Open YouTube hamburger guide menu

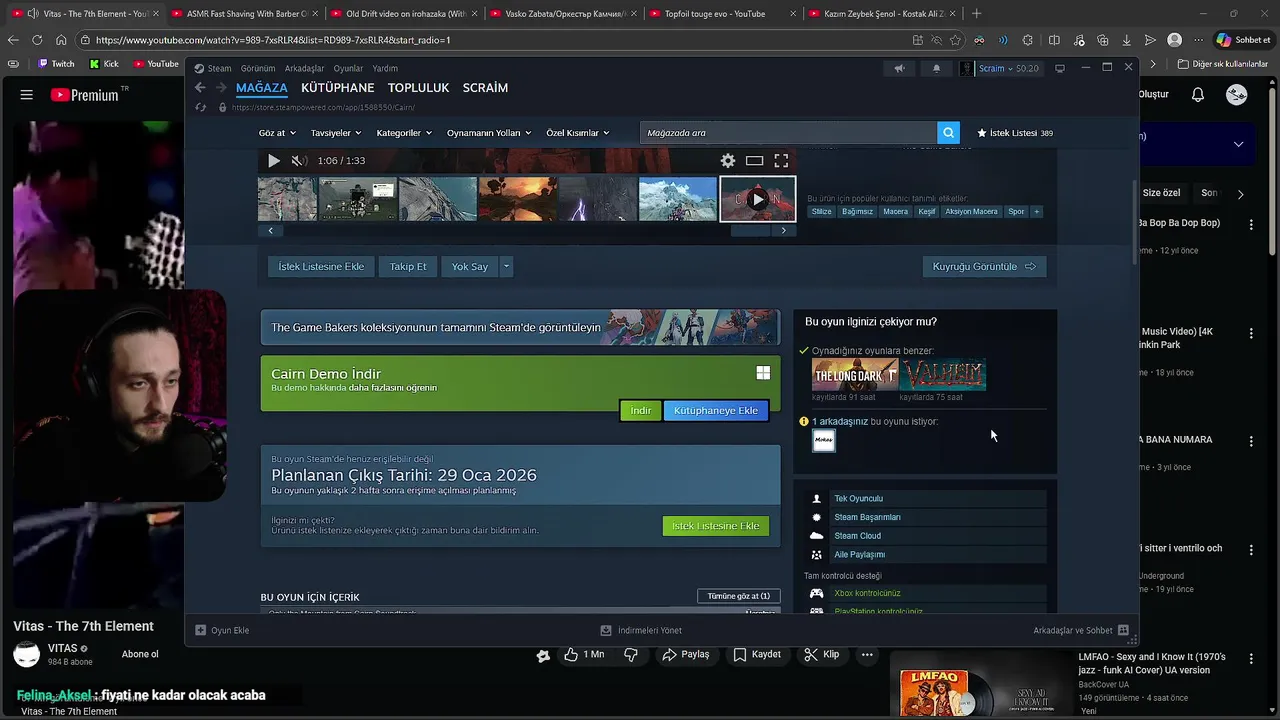point(27,95)
